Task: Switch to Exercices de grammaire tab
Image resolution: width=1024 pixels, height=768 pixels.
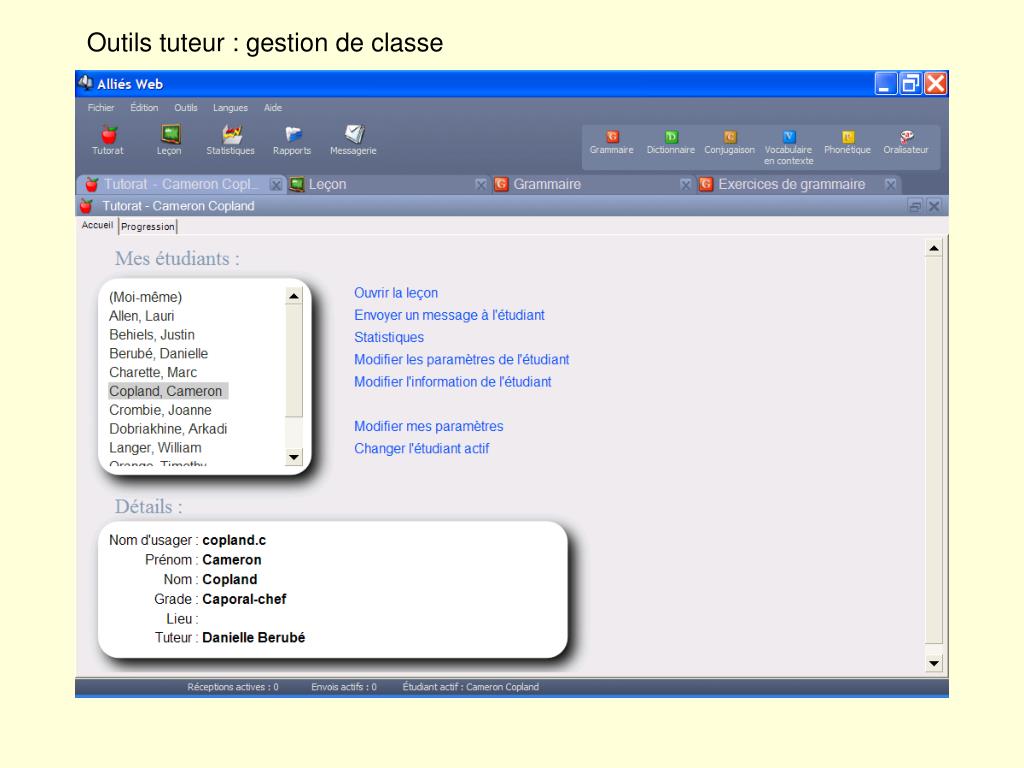Action: click(798, 185)
